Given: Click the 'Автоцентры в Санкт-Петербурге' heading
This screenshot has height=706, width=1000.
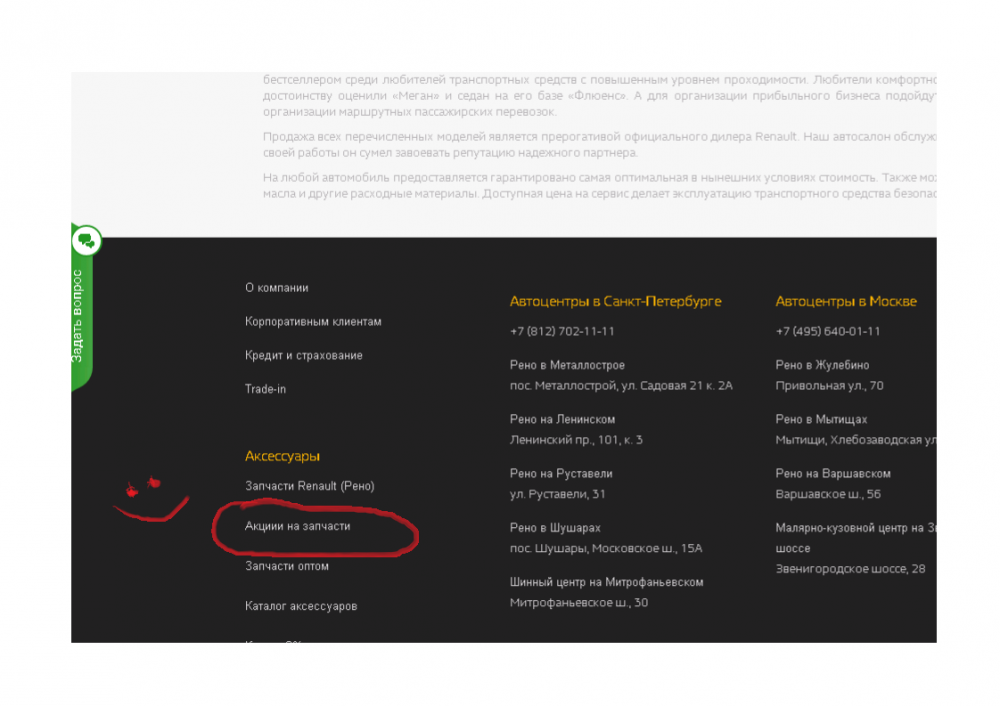Looking at the screenshot, I should point(615,301).
